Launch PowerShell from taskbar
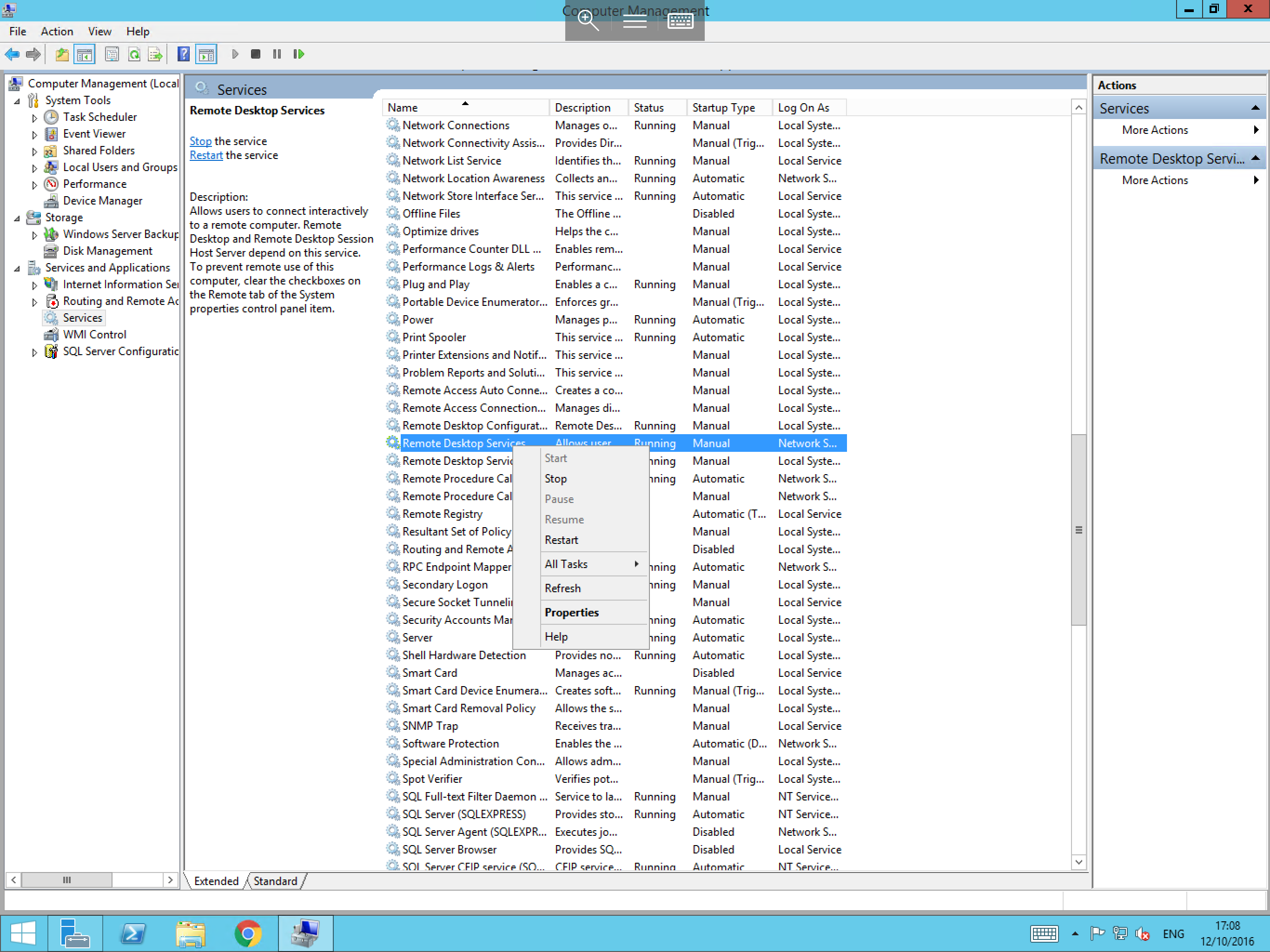1270x952 pixels. 133,932
